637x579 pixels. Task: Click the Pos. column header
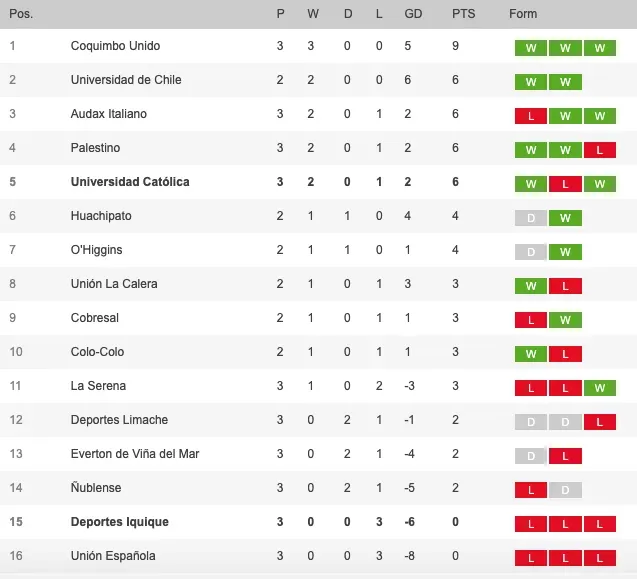pos(21,14)
